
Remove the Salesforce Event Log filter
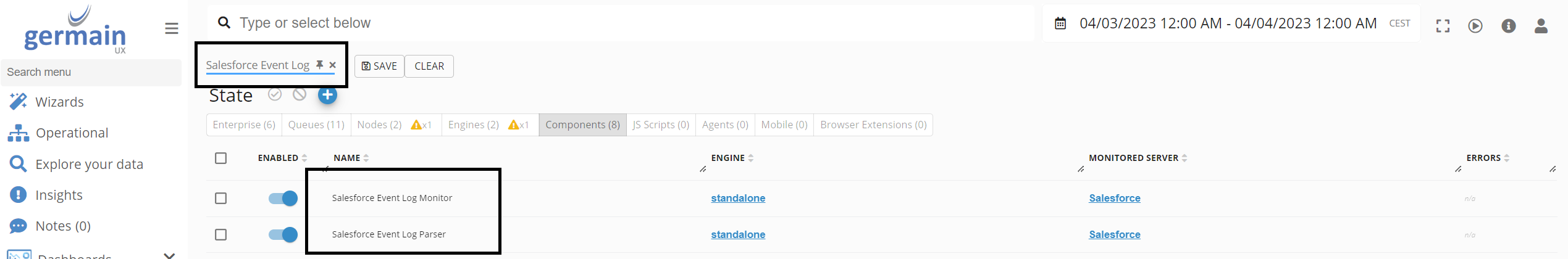[333, 65]
